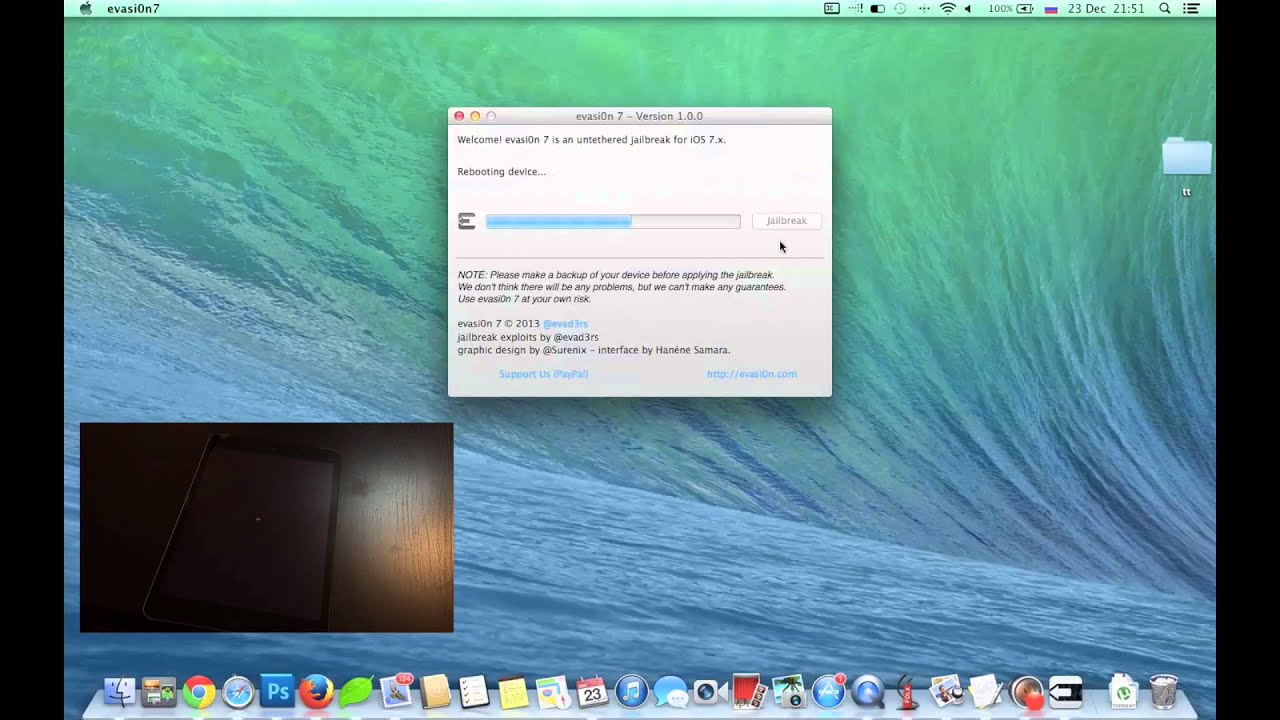1280x720 pixels.
Task: Open Finder from the Dock
Action: tap(120, 692)
